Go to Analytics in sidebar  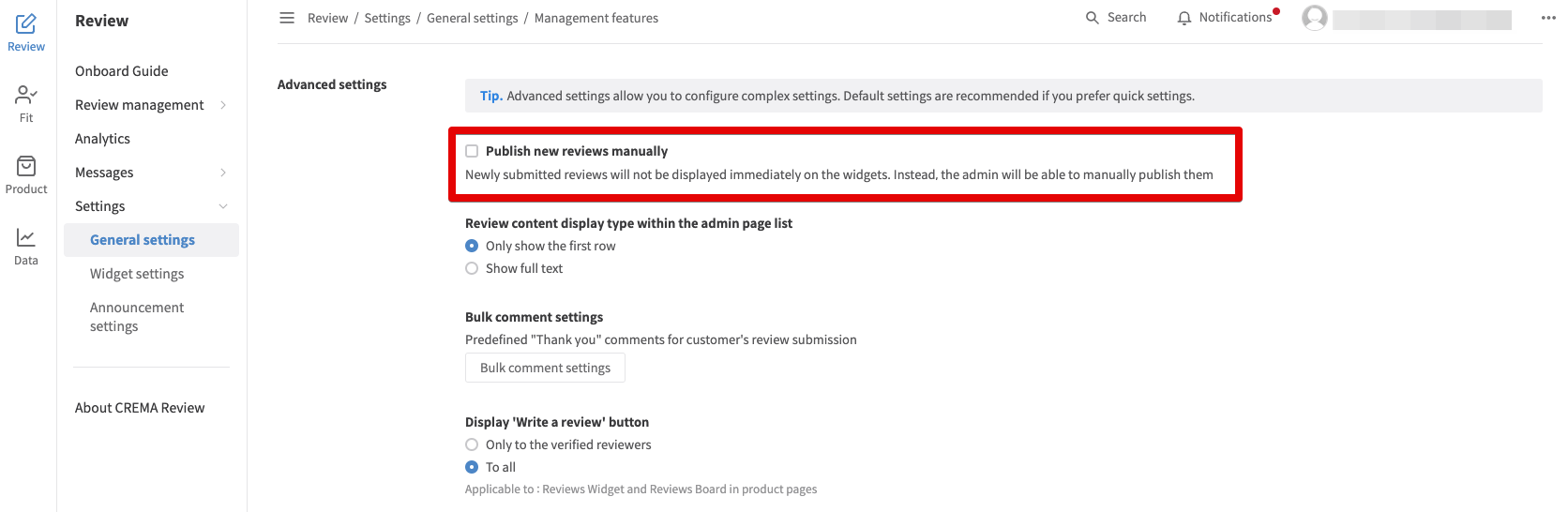tap(102, 139)
